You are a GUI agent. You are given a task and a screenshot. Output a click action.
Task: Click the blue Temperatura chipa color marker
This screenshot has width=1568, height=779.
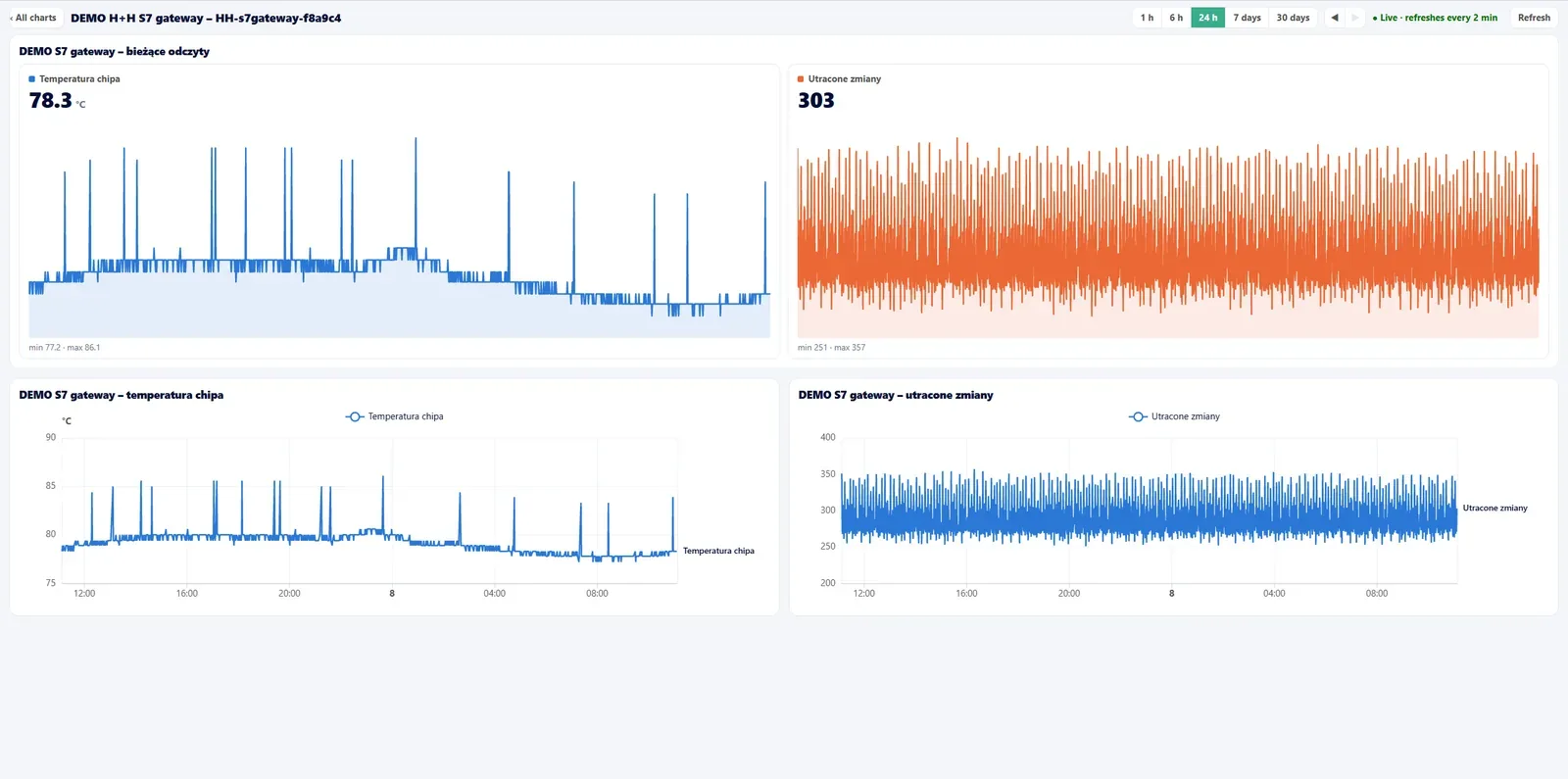click(32, 79)
